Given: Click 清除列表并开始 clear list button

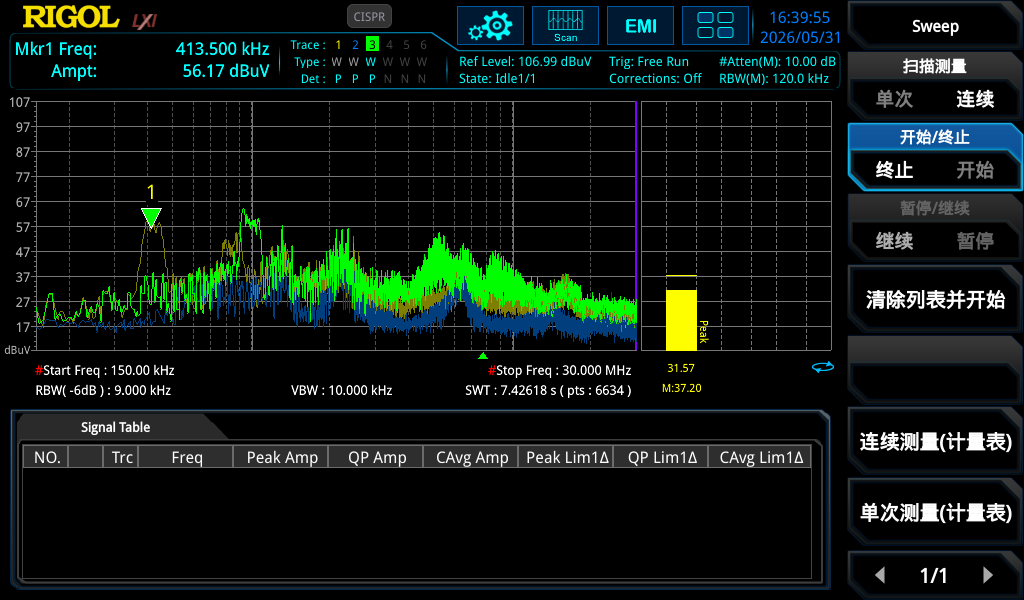Looking at the screenshot, I should pos(935,300).
